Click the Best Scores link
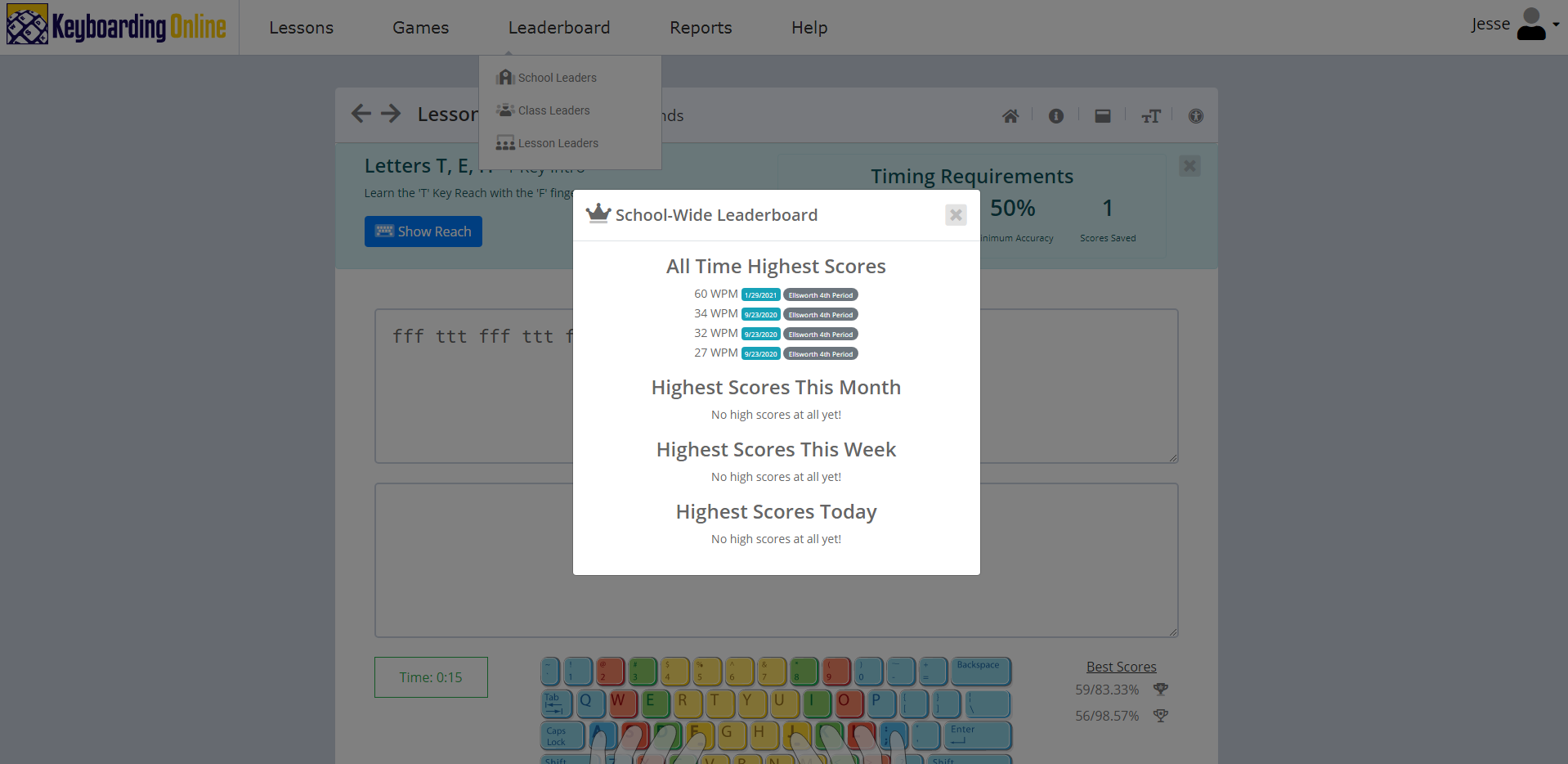 (1121, 667)
